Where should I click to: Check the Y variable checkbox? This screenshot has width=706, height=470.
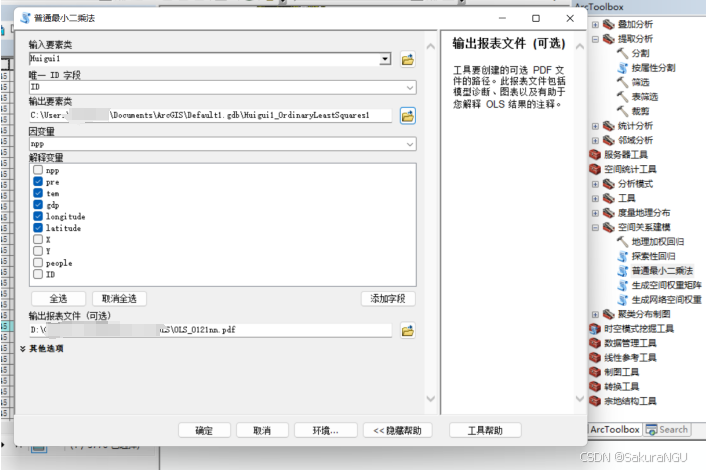click(x=38, y=251)
